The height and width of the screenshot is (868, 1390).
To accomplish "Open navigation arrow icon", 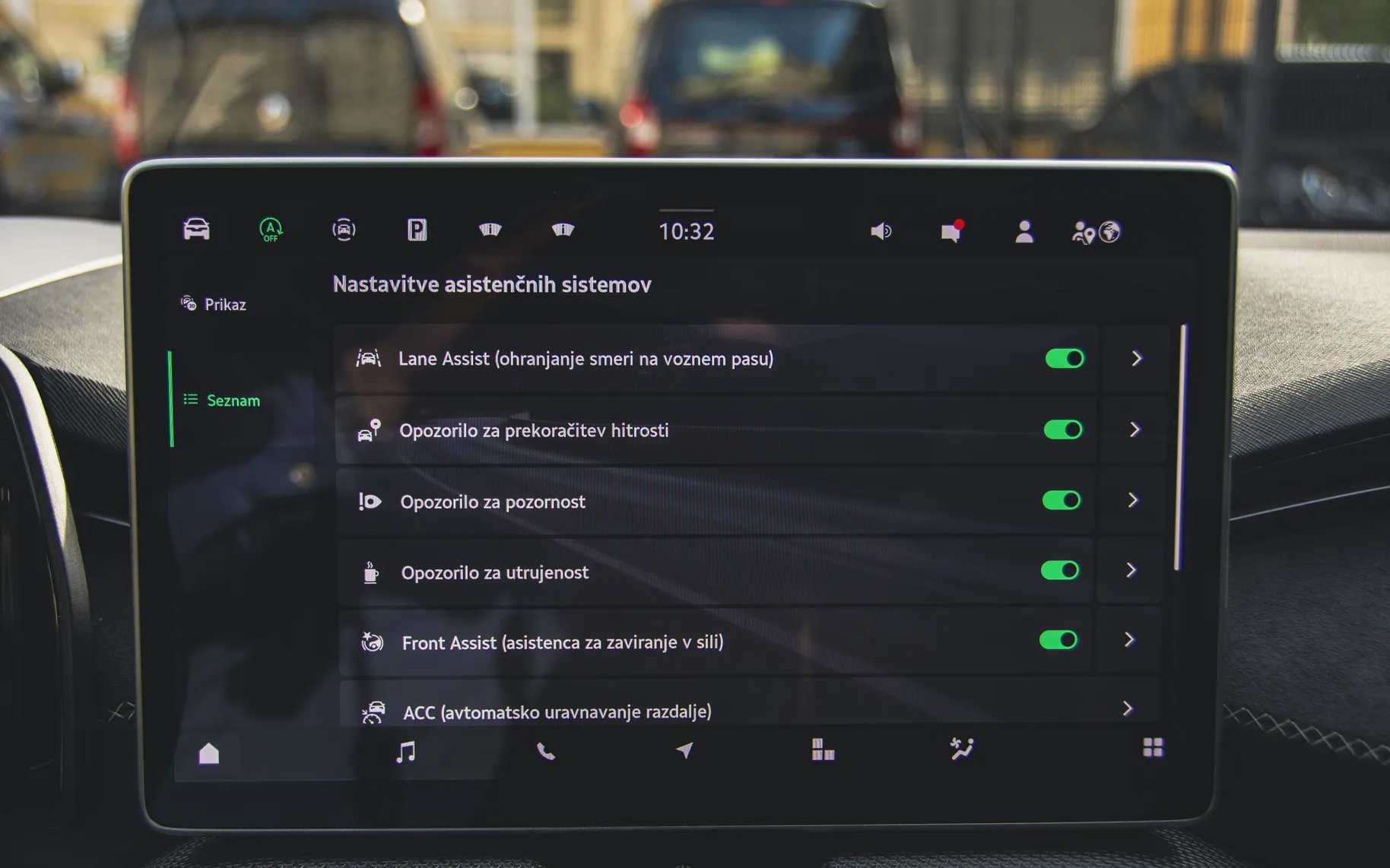I will click(x=684, y=750).
